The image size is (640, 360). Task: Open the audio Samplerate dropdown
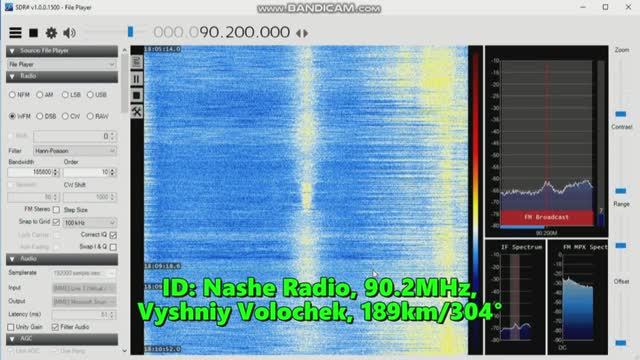click(84, 273)
